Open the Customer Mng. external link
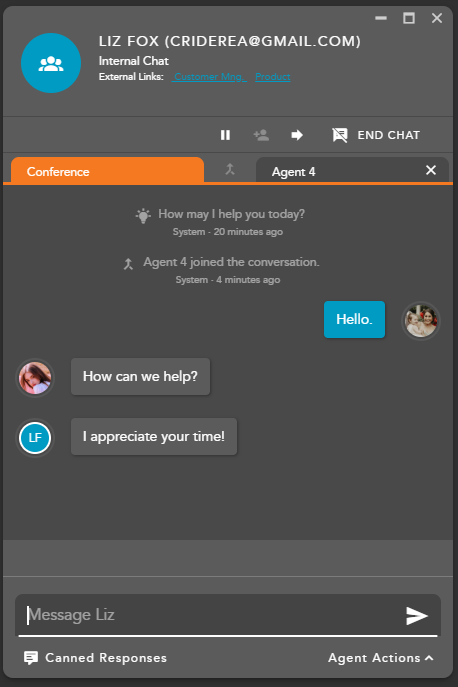This screenshot has height=687, width=458. pyautogui.click(x=209, y=77)
